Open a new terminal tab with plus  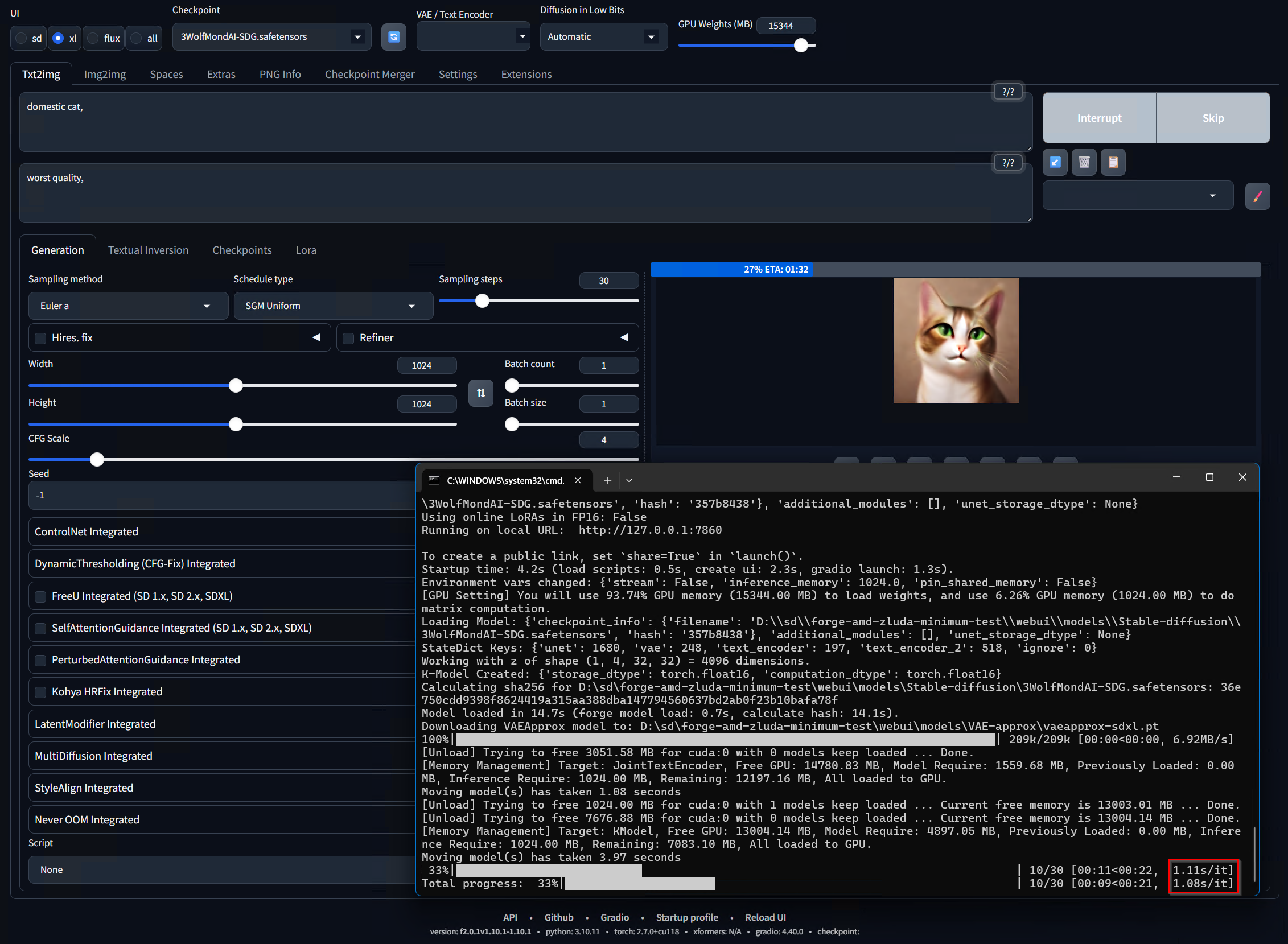607,480
